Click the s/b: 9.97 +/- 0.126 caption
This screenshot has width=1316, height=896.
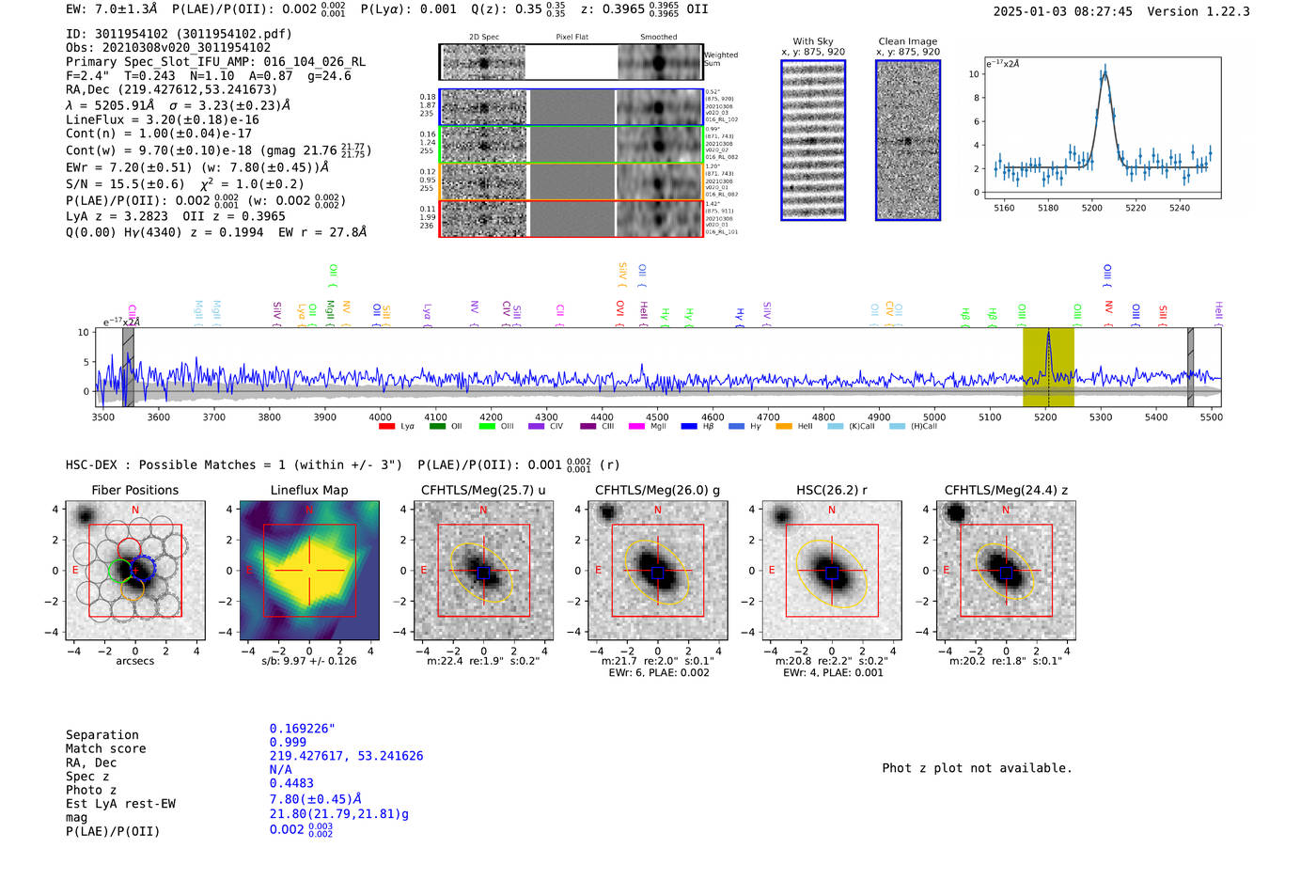coord(309,661)
